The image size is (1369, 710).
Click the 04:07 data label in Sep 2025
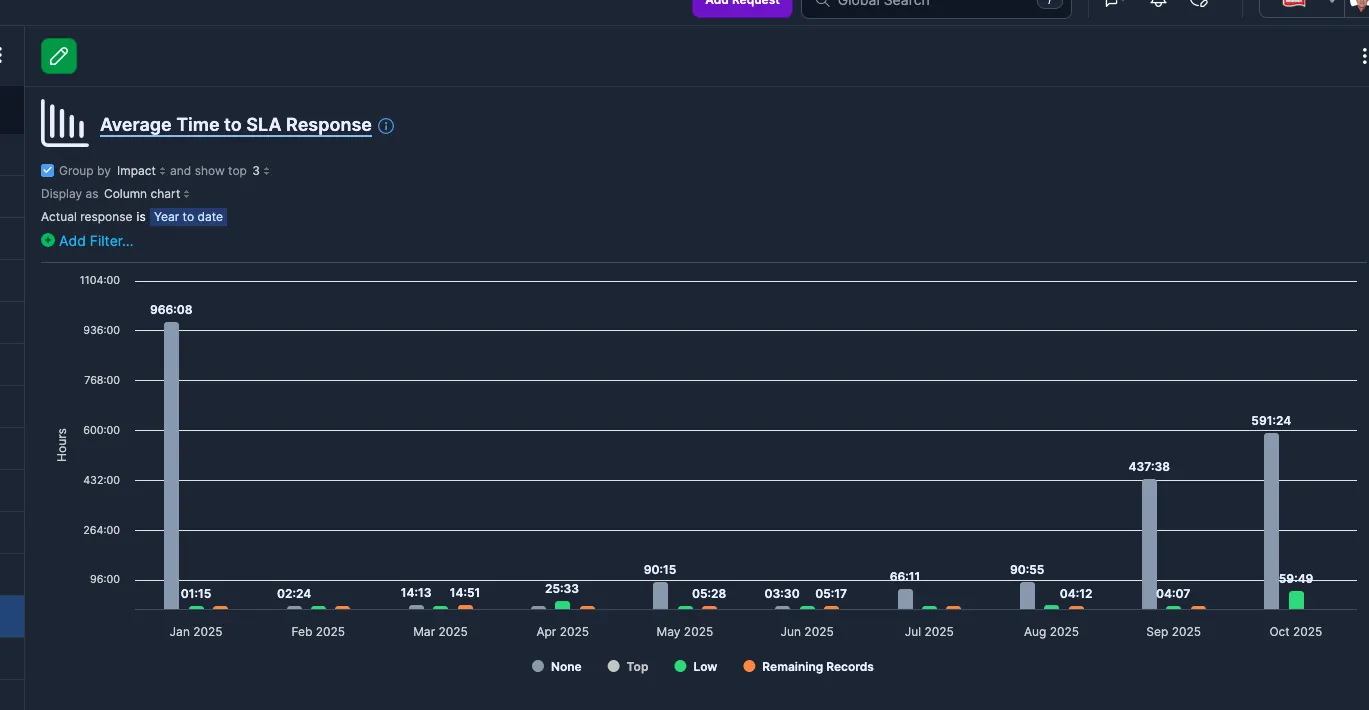[1173, 594]
